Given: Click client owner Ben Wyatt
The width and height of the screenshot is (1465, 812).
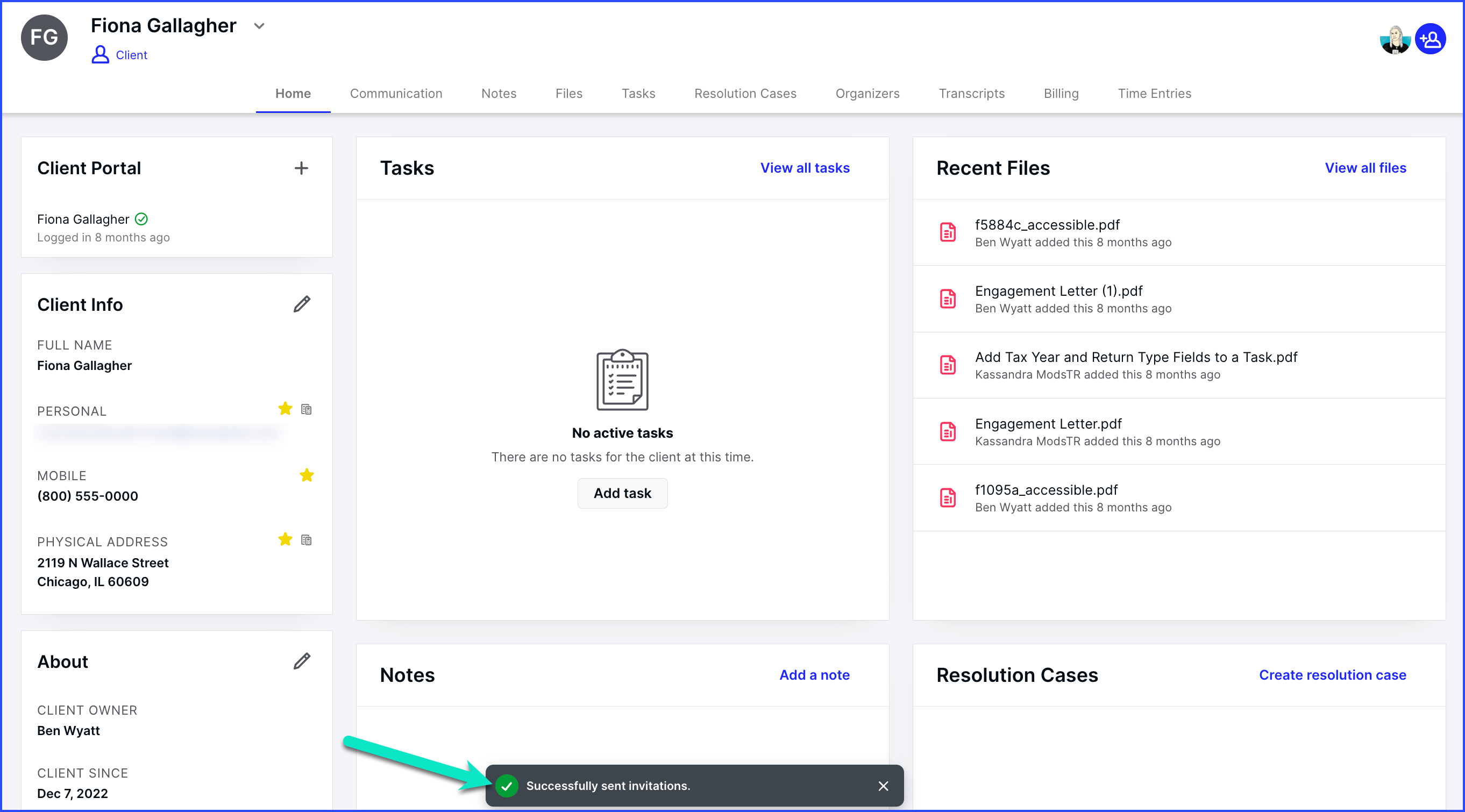Looking at the screenshot, I should [68, 731].
